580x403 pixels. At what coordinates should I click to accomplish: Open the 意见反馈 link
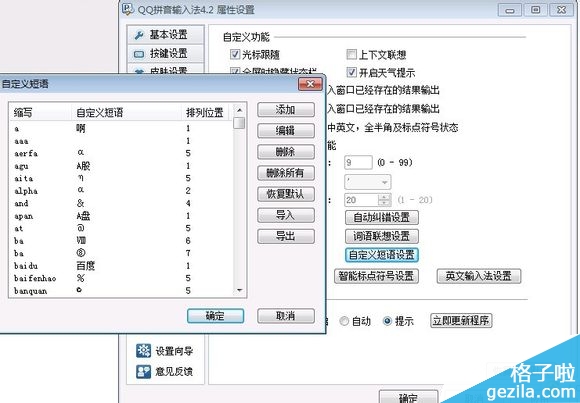coord(174,372)
